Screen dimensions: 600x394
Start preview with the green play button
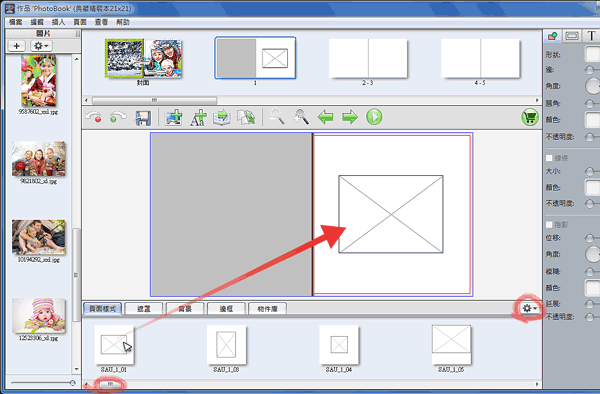coord(374,117)
